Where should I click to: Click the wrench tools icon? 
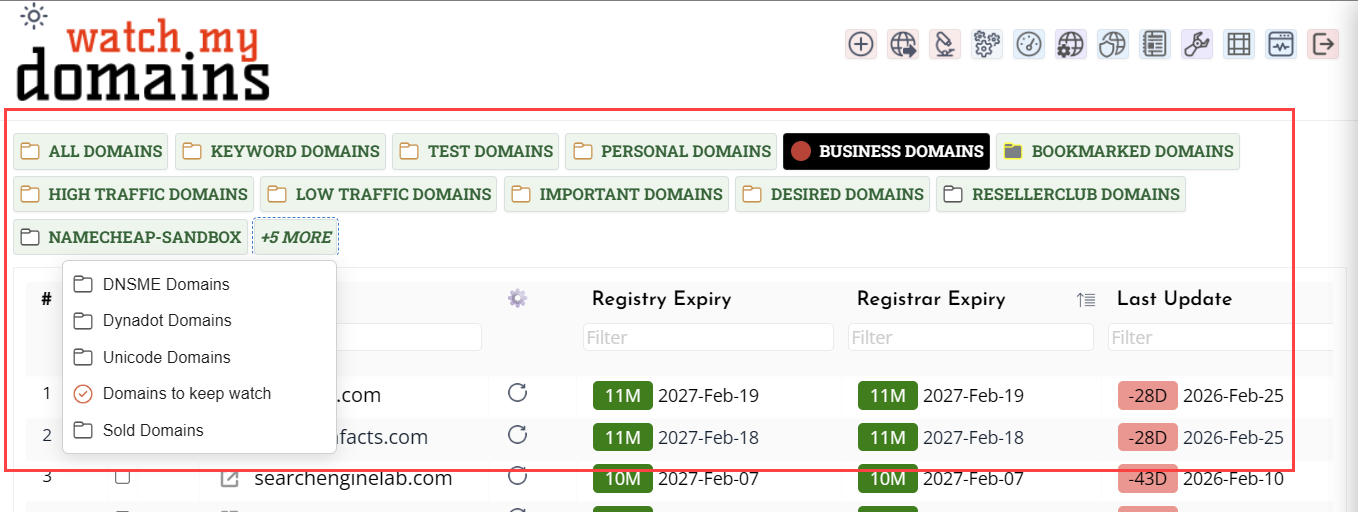coord(1197,44)
